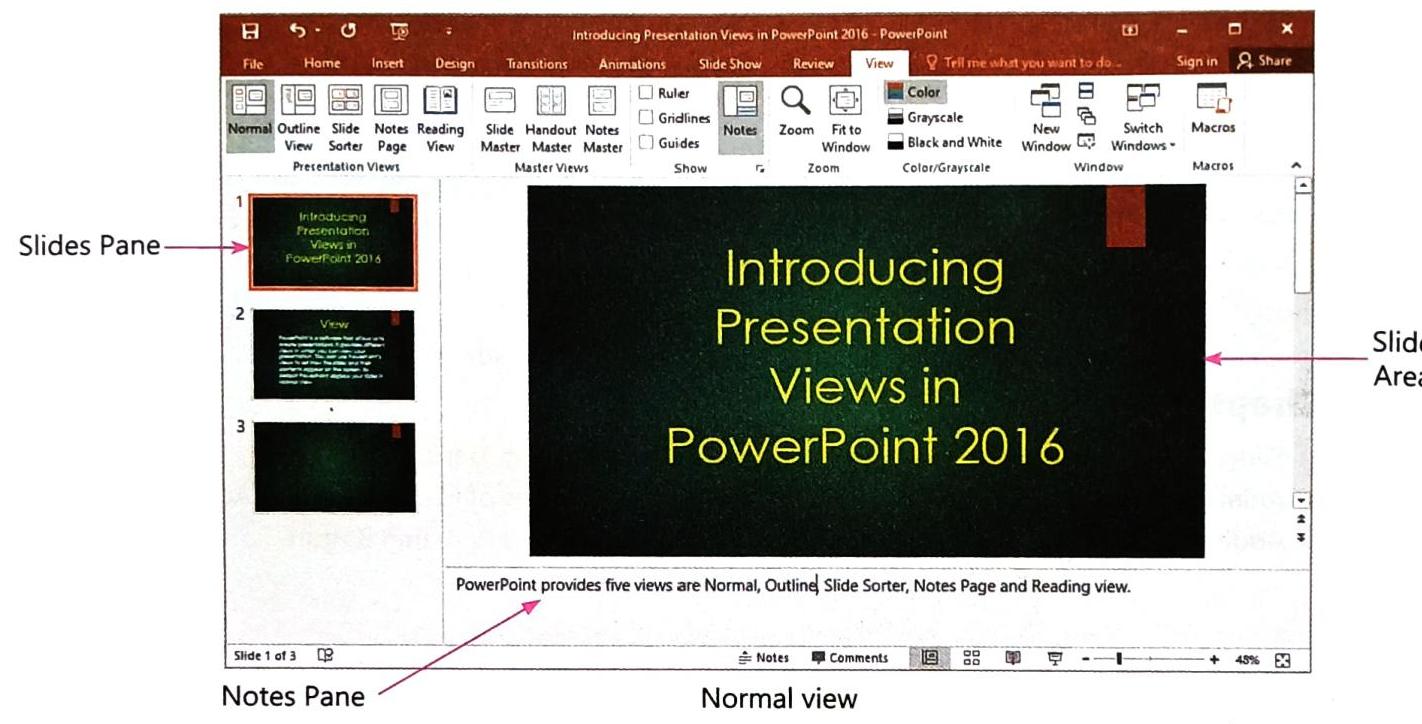Open Notes Master view
This screenshot has width=1422, height=724.
coord(602,119)
